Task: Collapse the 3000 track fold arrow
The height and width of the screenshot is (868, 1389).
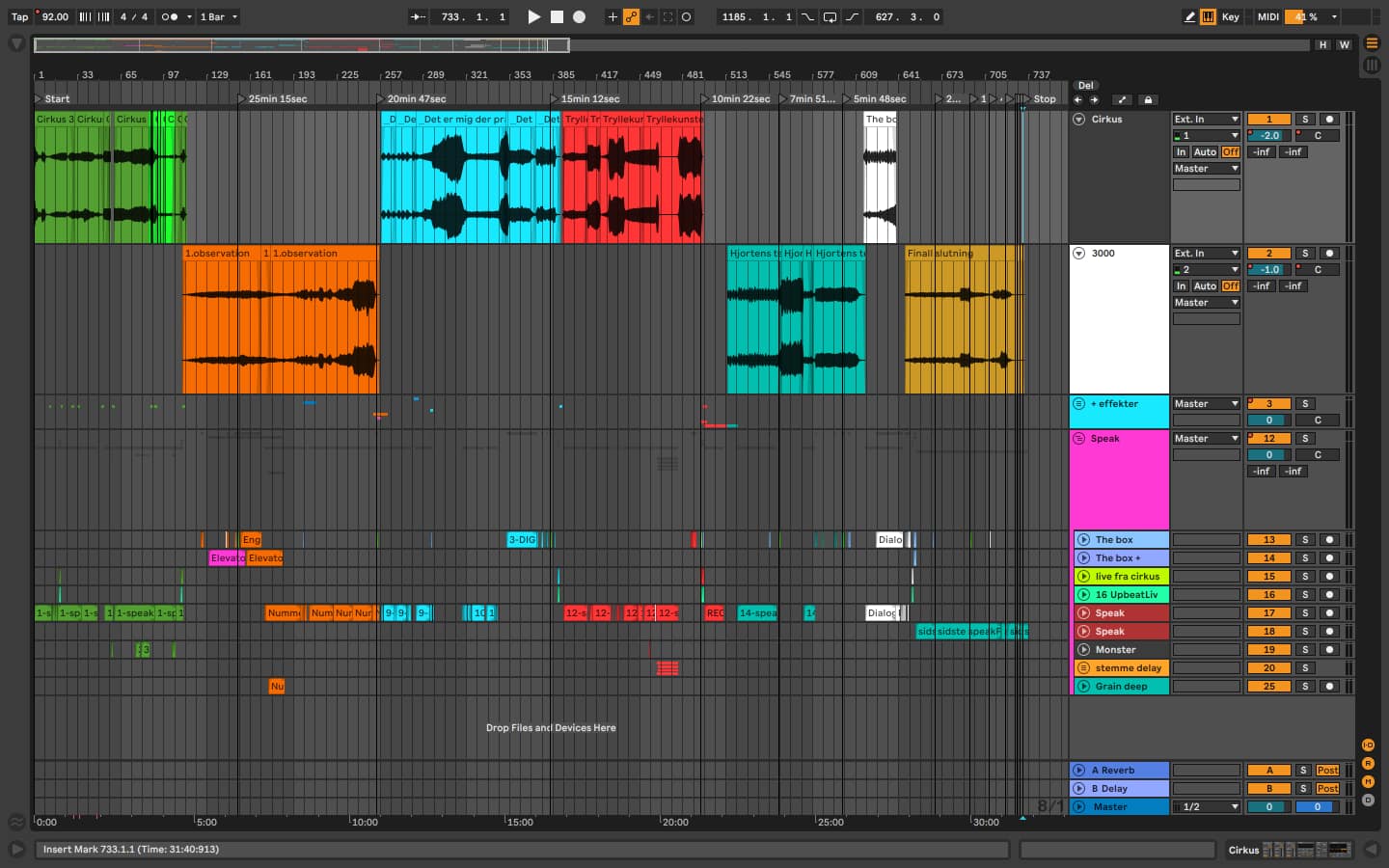Action: 1079,254
